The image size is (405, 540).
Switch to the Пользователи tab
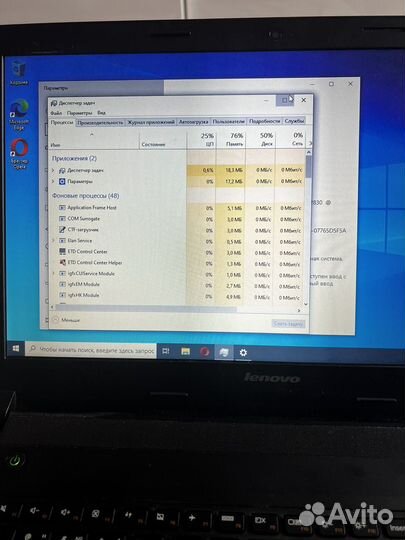coord(229,122)
